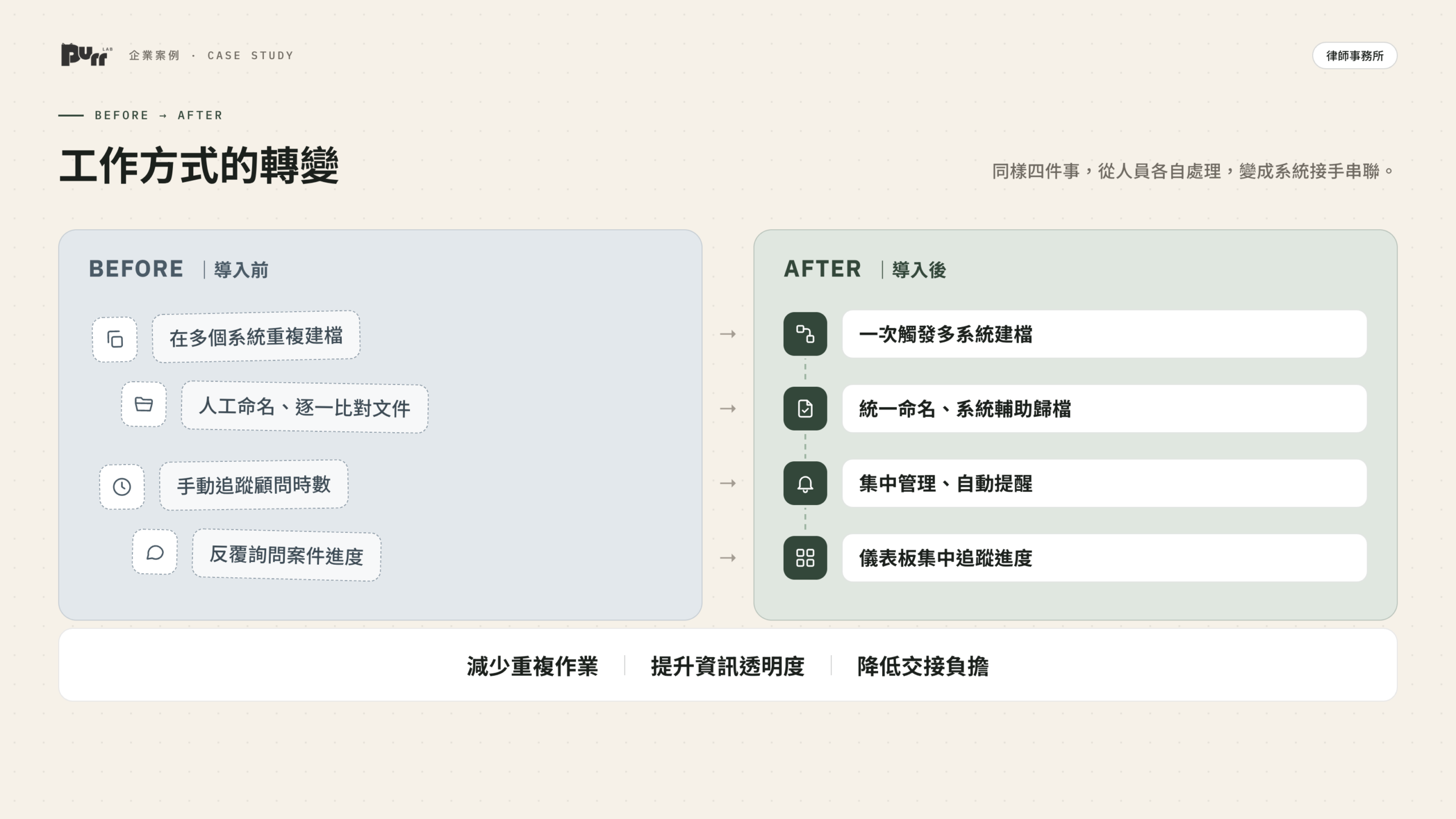The height and width of the screenshot is (819, 1456).
Task: Click the 一次觸發多系統建檔 row
Action: [x=1104, y=334]
